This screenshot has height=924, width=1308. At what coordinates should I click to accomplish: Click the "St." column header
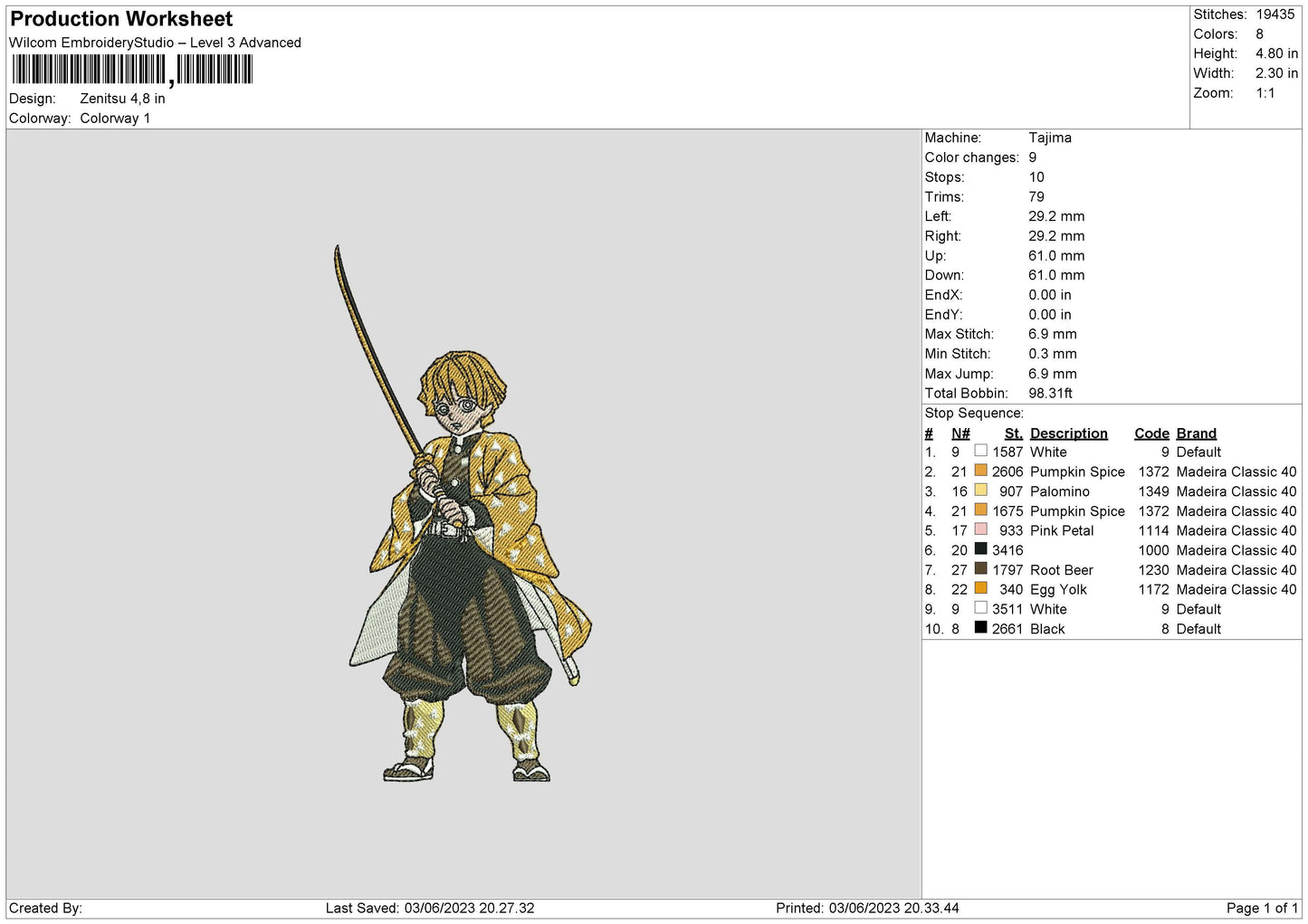point(1014,433)
